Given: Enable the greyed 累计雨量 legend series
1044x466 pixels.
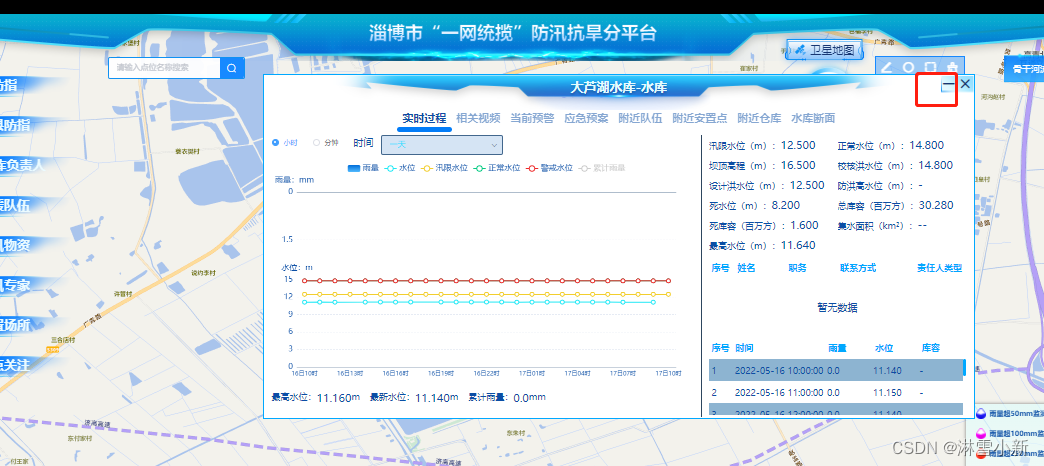Looking at the screenshot, I should click(602, 168).
